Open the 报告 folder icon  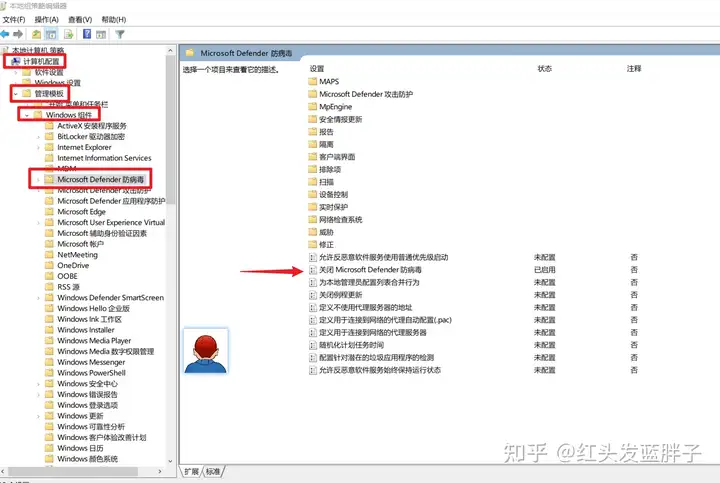click(313, 132)
